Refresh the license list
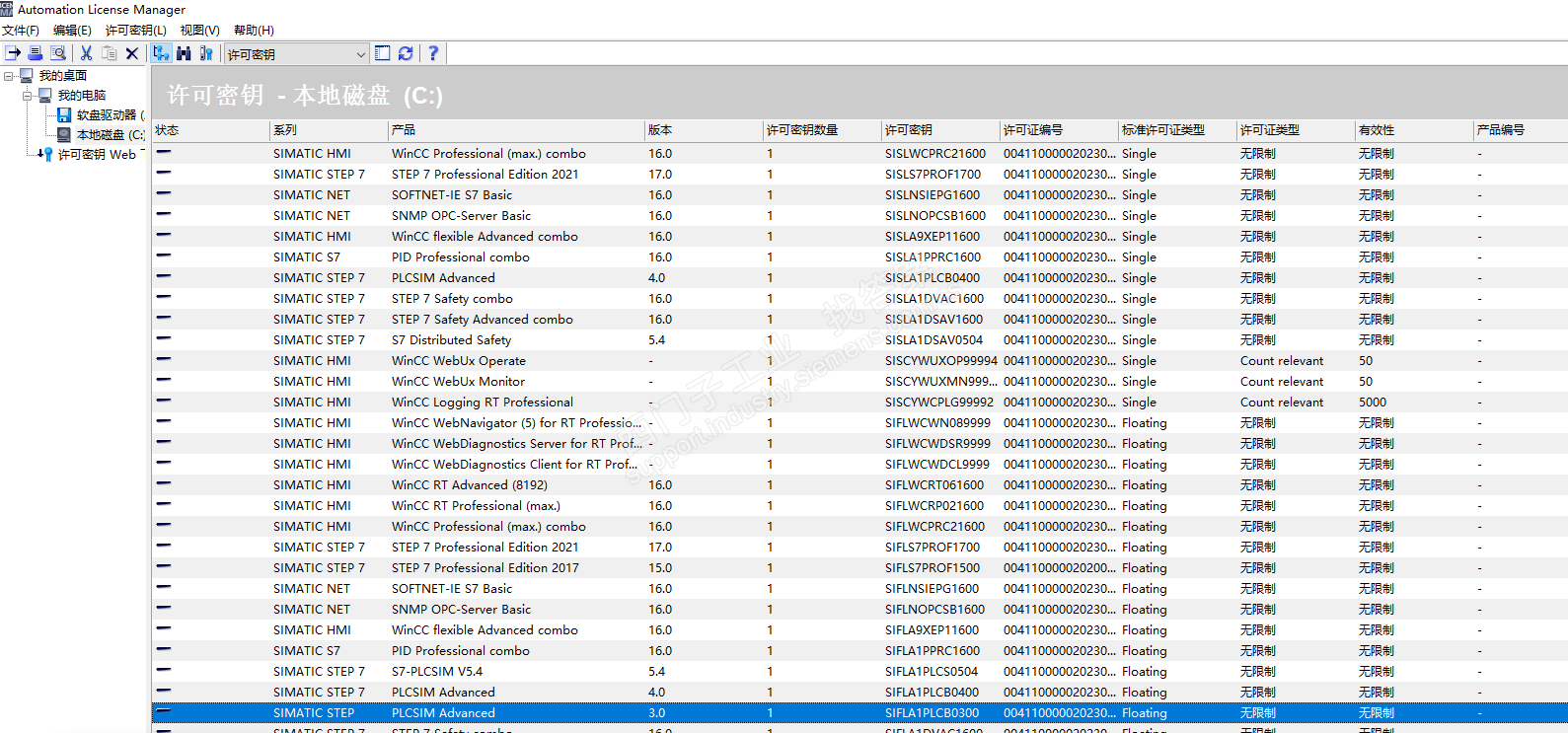This screenshot has height=733, width=1568. click(406, 53)
